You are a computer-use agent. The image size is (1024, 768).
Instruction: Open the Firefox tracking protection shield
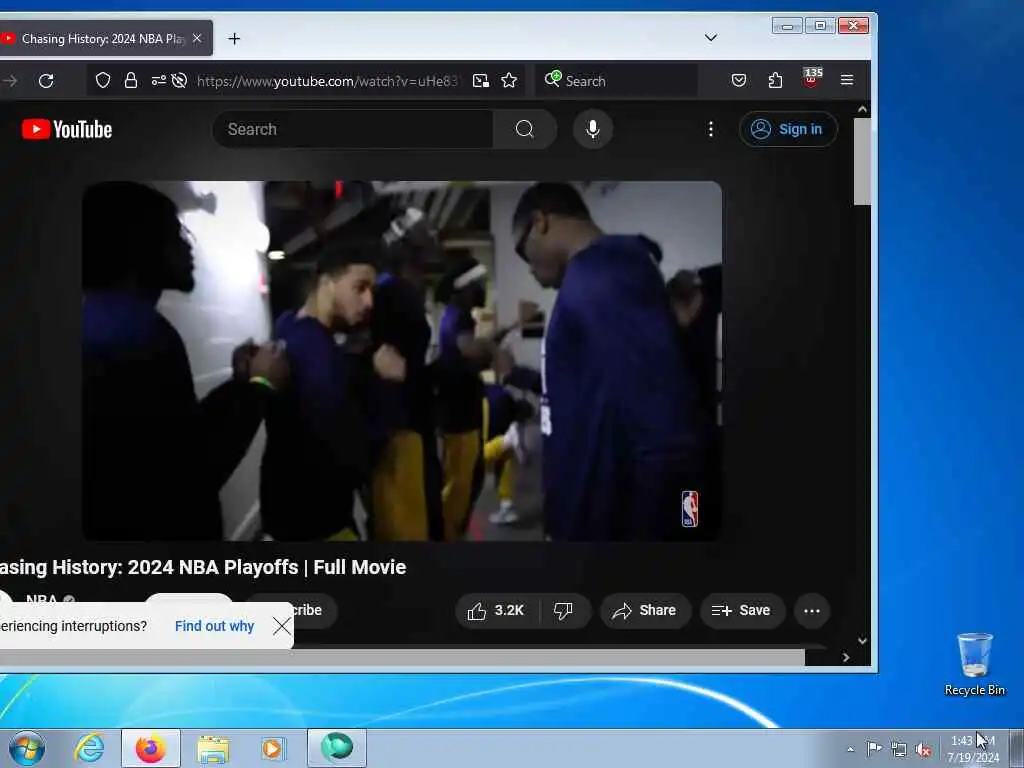[x=103, y=80]
